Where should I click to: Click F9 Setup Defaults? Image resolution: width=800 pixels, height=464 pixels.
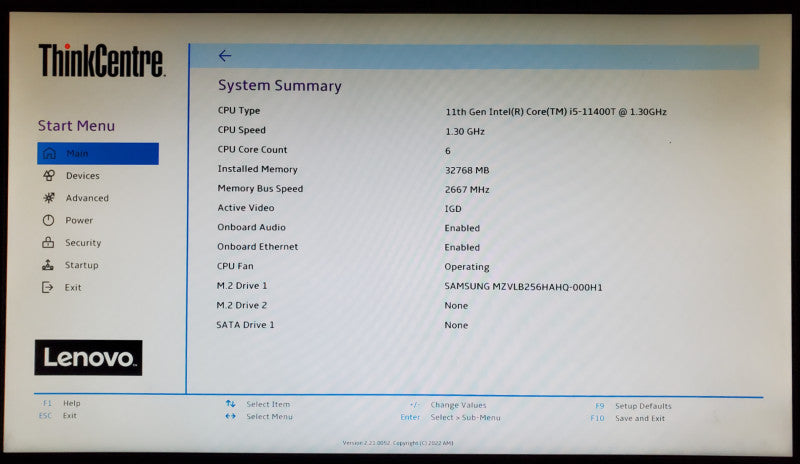click(x=633, y=406)
